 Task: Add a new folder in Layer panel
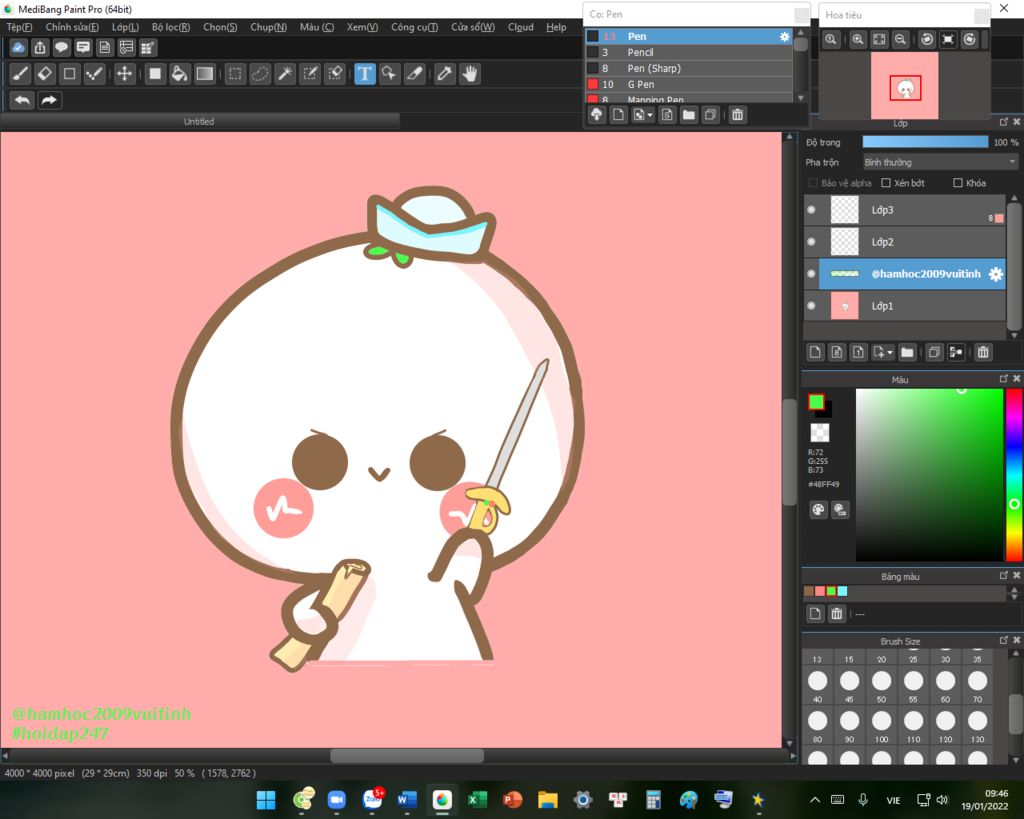coord(907,353)
